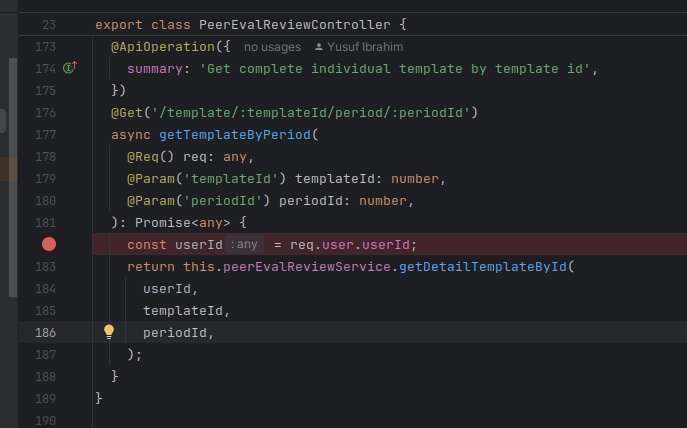Click the @Param('periodId') decorator
Screen dimensions: 687x428
tap(198, 201)
